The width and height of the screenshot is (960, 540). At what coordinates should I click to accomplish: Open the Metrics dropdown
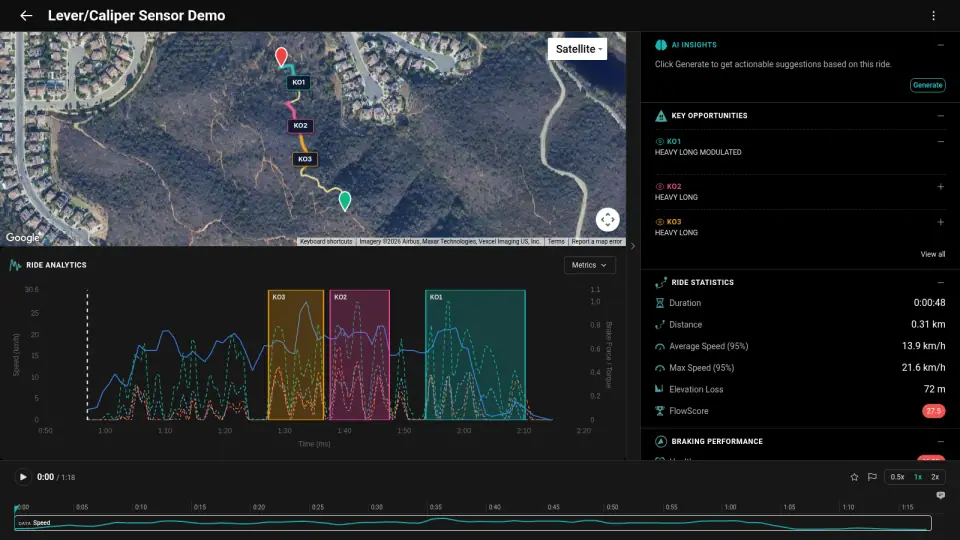pos(589,265)
